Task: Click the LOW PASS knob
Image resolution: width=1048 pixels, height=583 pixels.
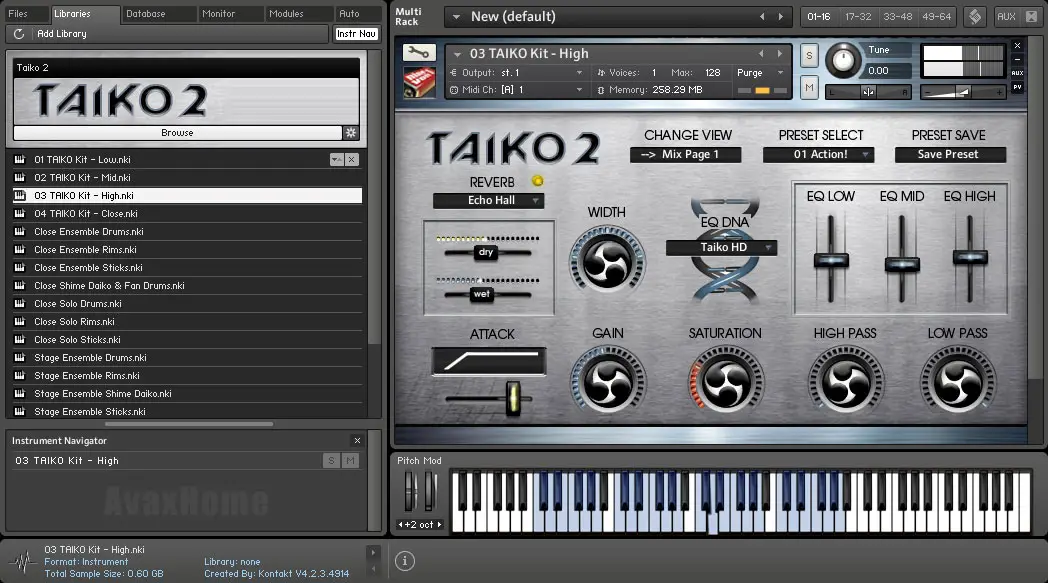Action: coord(958,382)
